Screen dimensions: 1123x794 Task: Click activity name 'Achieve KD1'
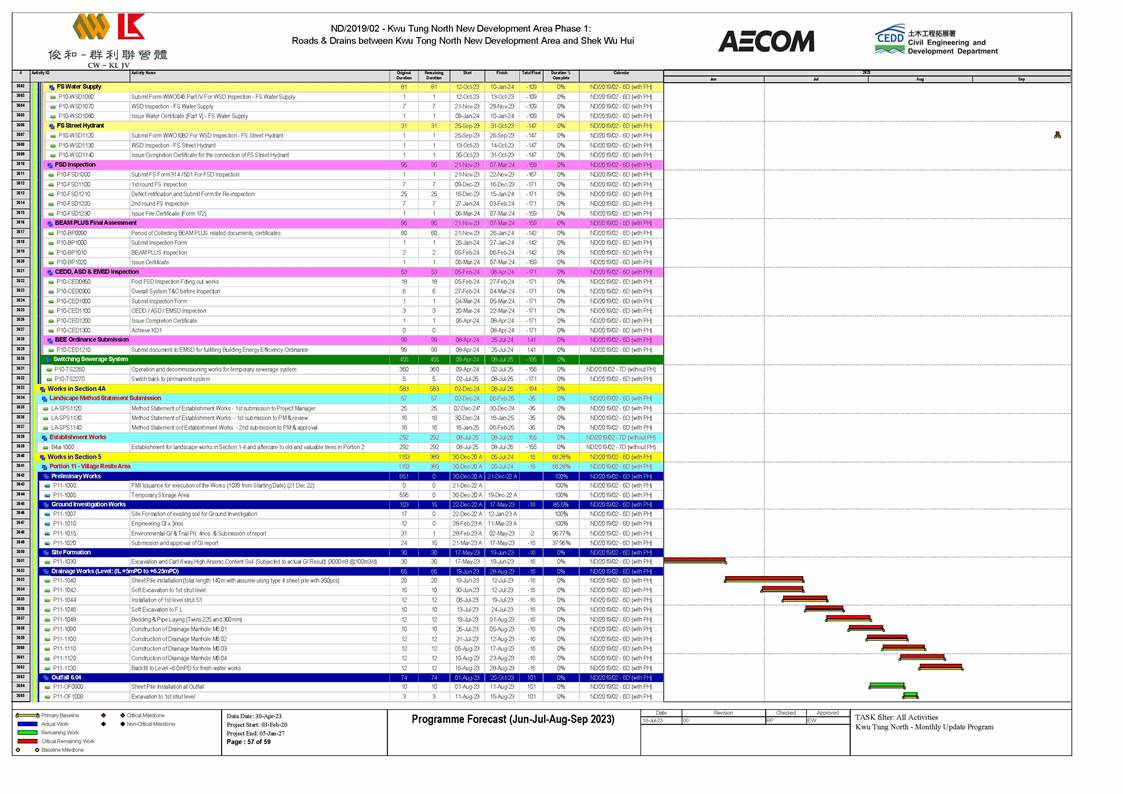(147, 330)
